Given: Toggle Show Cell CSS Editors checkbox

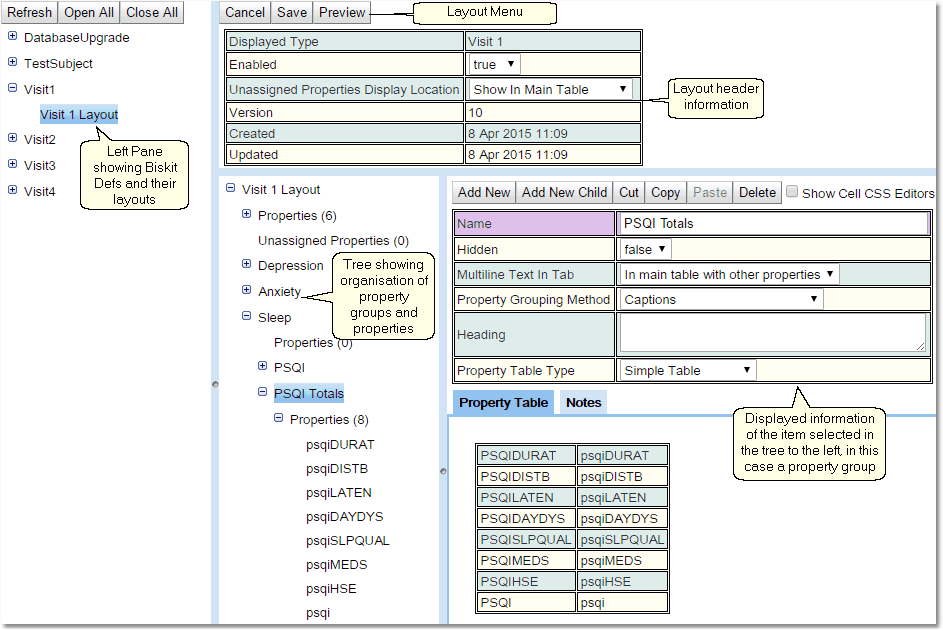Looking at the screenshot, I should coord(792,192).
